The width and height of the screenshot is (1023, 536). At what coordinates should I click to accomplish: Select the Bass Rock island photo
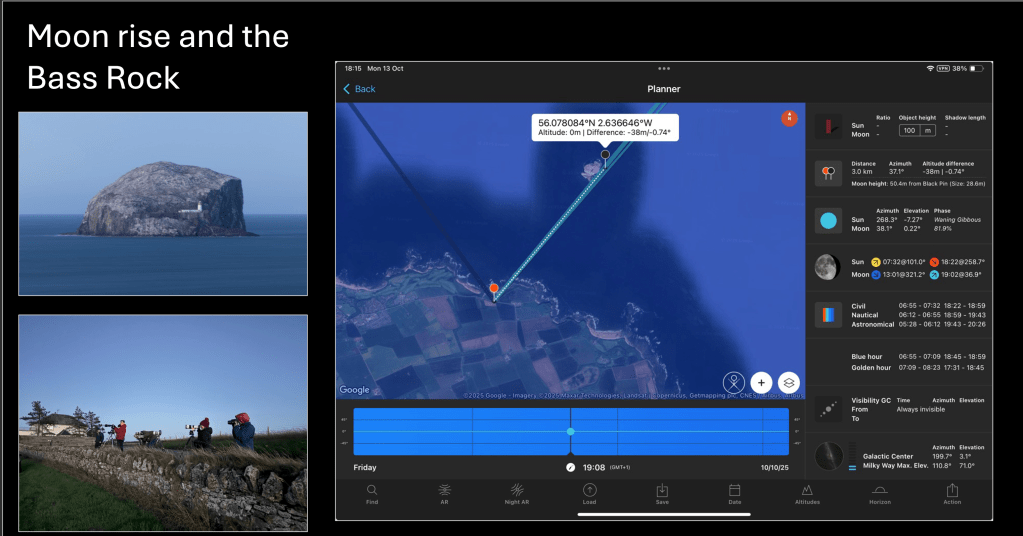pyautogui.click(x=163, y=203)
